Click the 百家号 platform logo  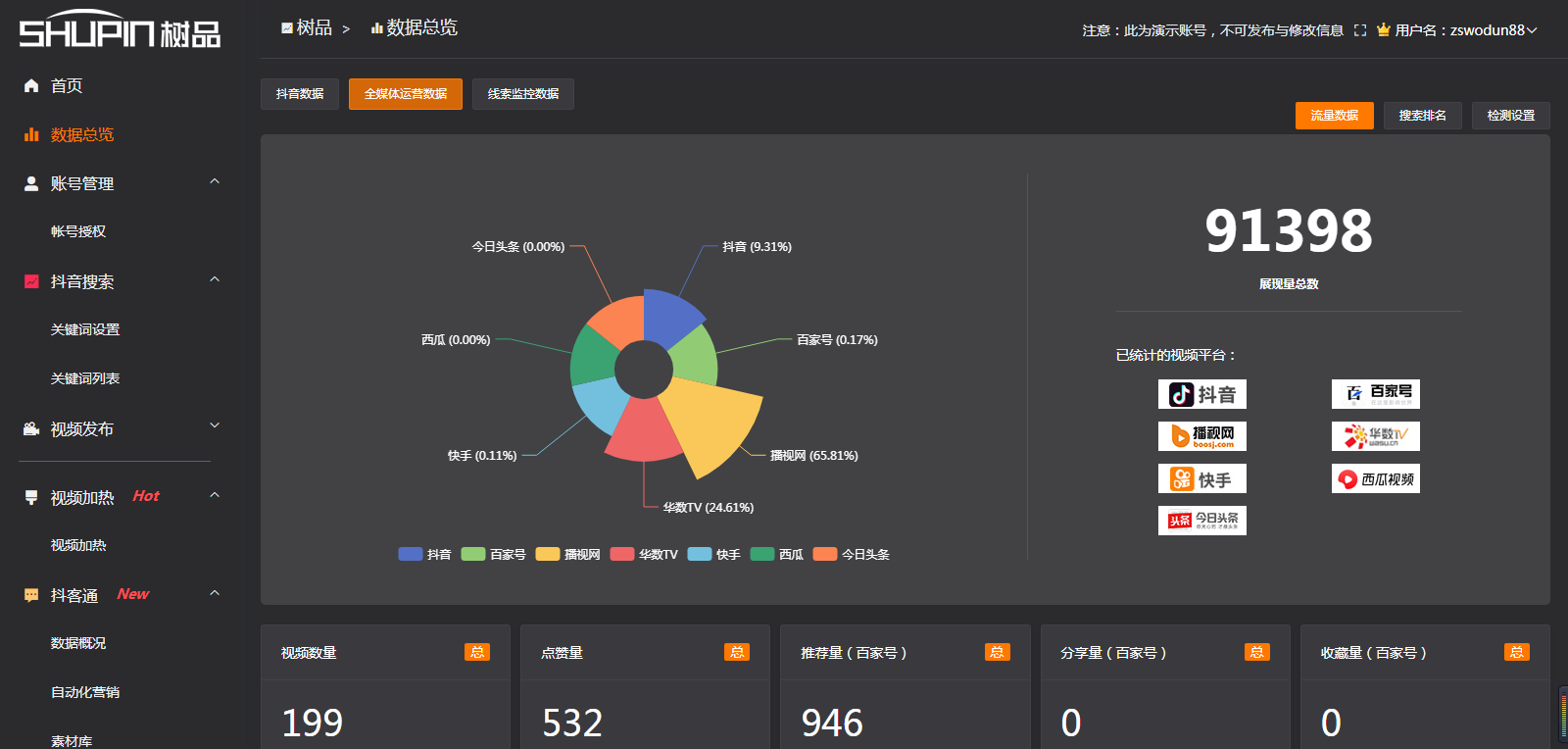tap(1376, 394)
